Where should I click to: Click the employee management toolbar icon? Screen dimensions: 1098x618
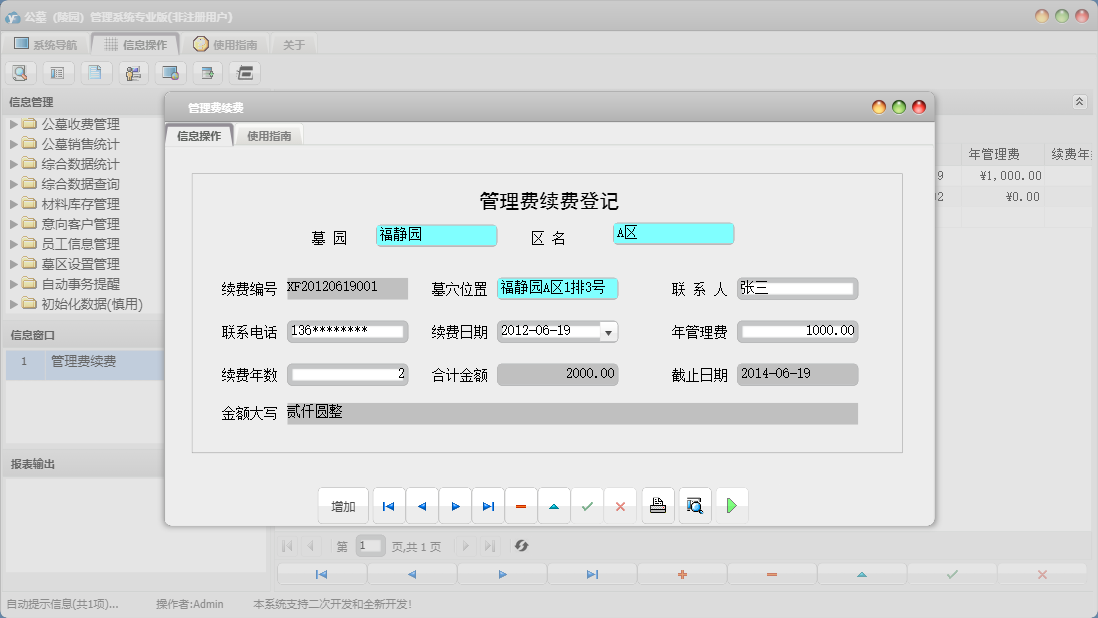tap(131, 72)
